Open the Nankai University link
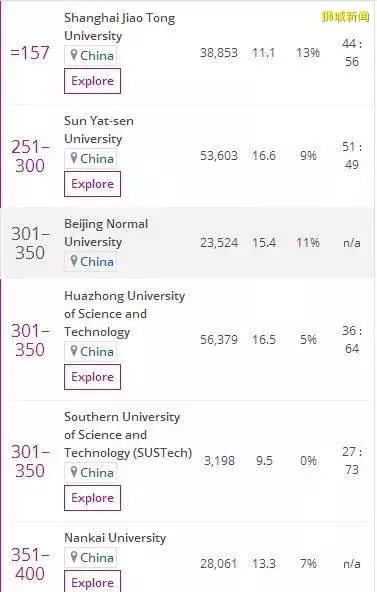Viewport: 377px width, 592px height. [115, 538]
